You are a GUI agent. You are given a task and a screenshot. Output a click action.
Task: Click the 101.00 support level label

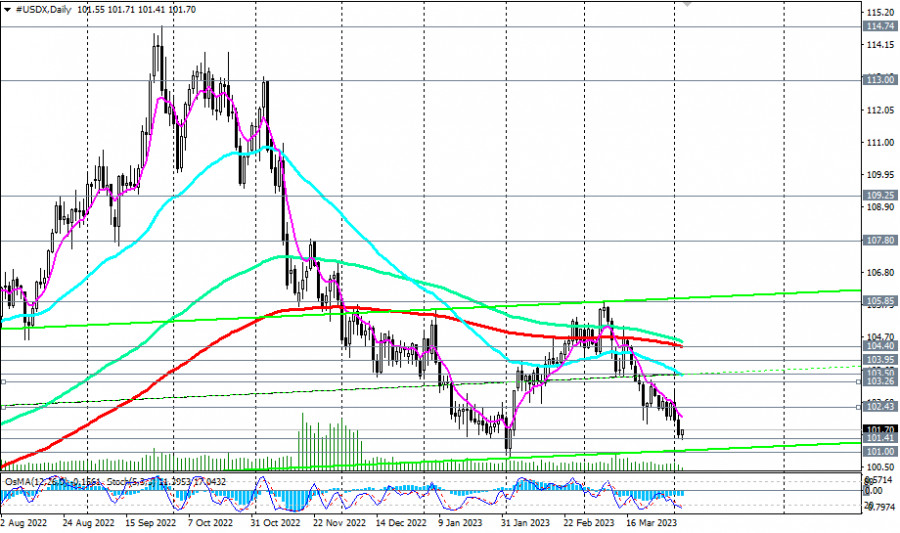click(879, 451)
